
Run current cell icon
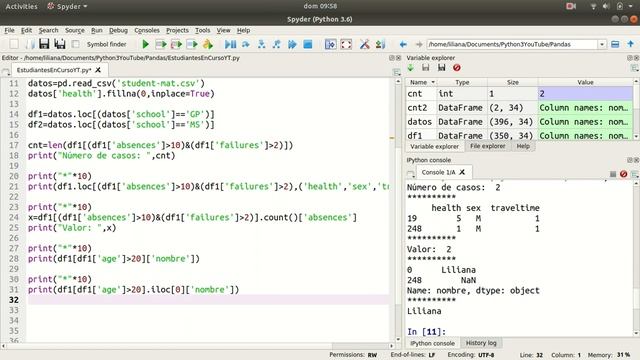[x=161, y=44]
